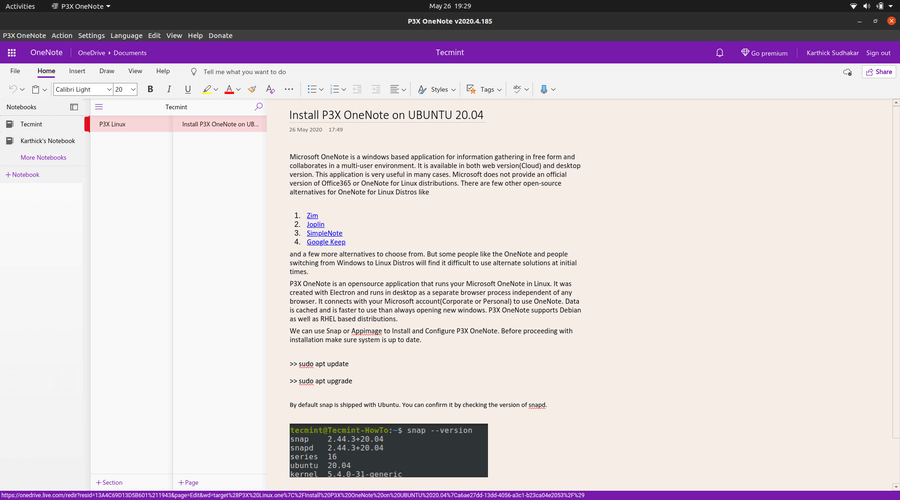Click the Share button
The image size is (900, 500).
(878, 72)
